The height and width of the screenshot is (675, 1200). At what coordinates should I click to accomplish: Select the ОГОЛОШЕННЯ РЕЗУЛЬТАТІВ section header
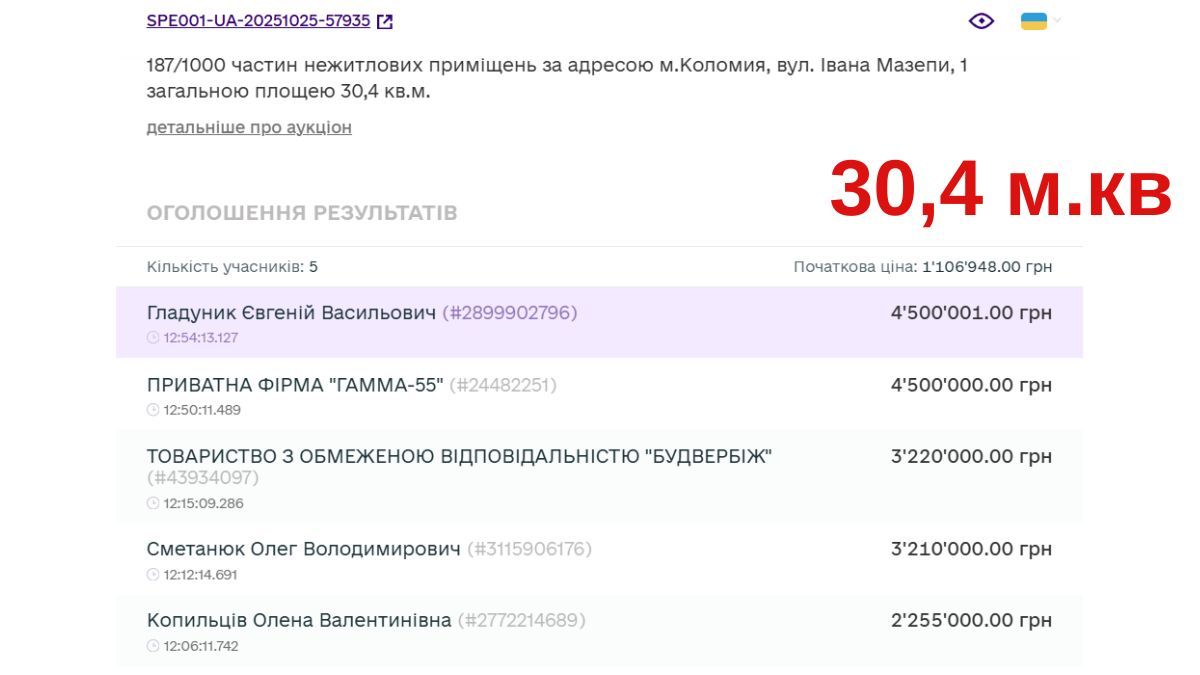(x=302, y=212)
